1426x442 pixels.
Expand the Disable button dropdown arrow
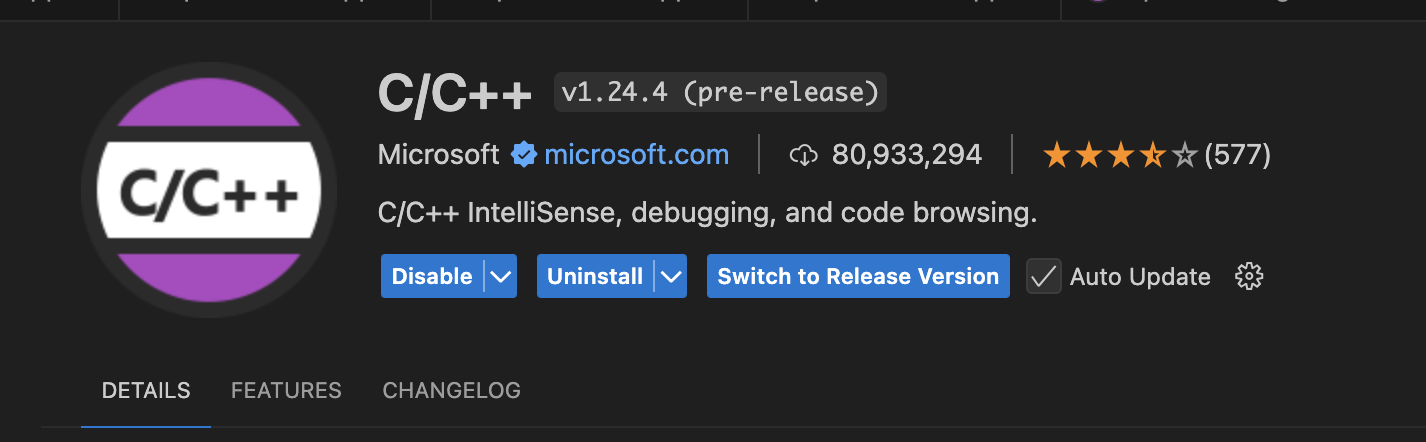[501, 277]
